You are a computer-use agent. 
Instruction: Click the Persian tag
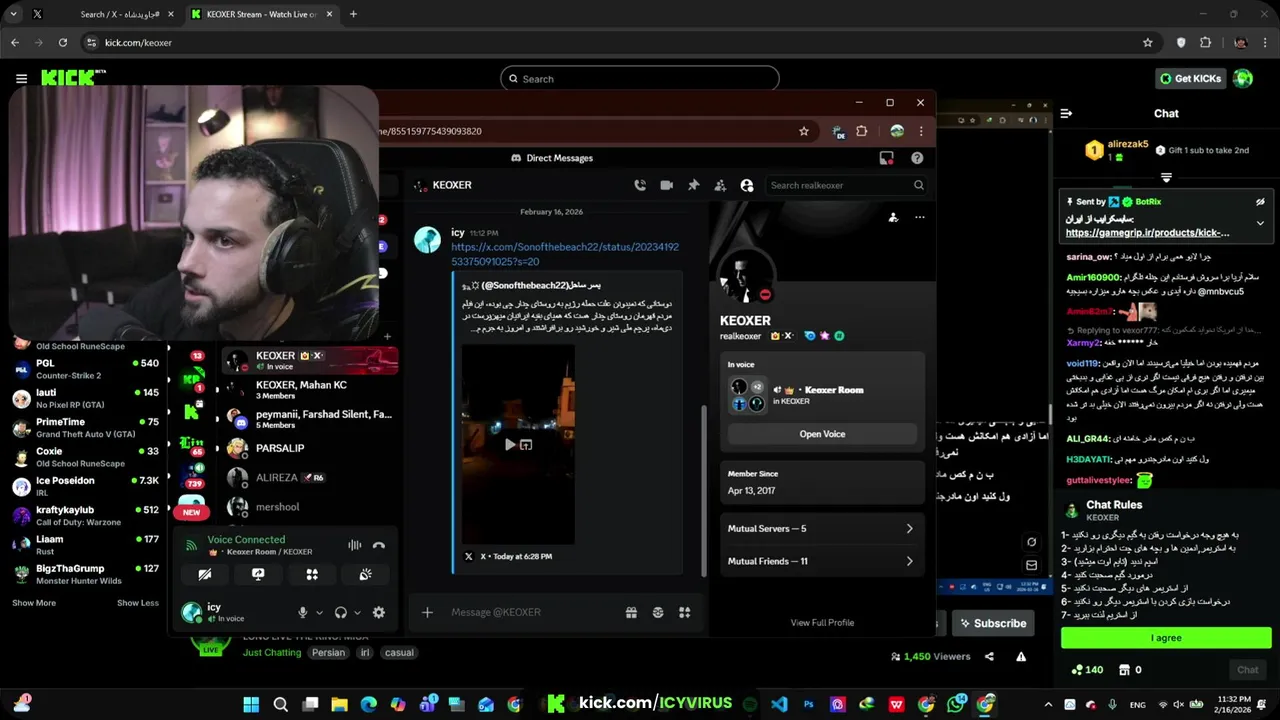pos(328,652)
